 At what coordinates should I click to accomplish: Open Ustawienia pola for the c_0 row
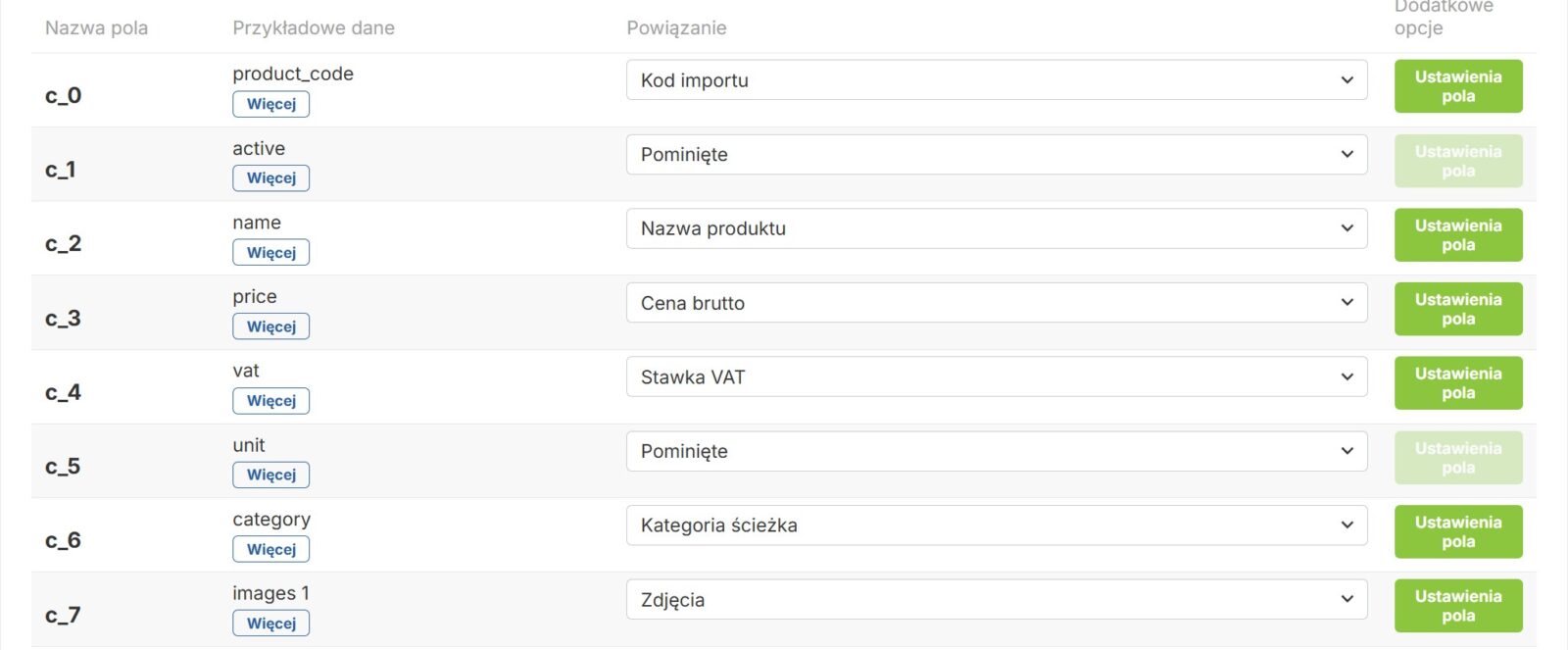tap(1457, 86)
